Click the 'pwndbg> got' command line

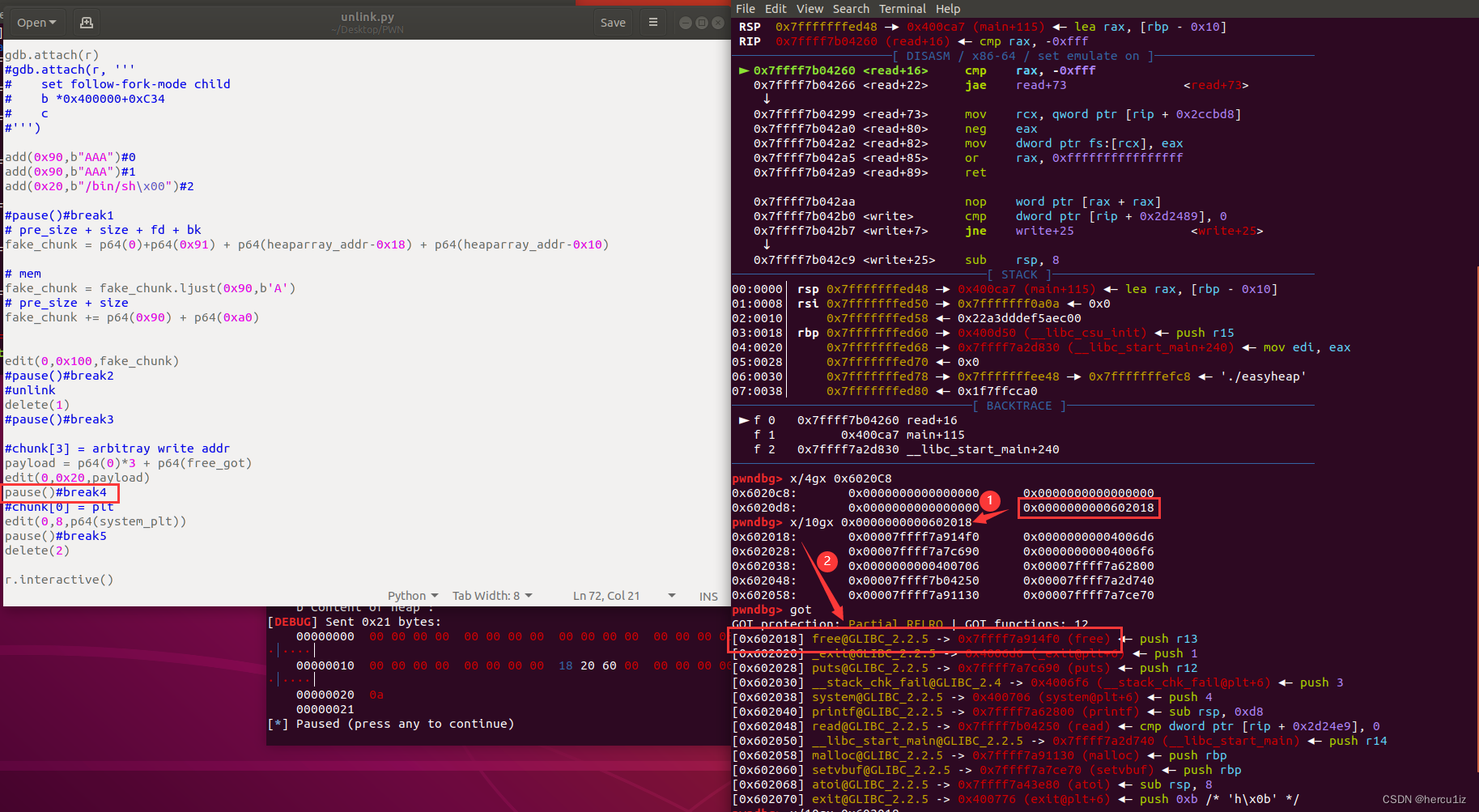click(771, 610)
